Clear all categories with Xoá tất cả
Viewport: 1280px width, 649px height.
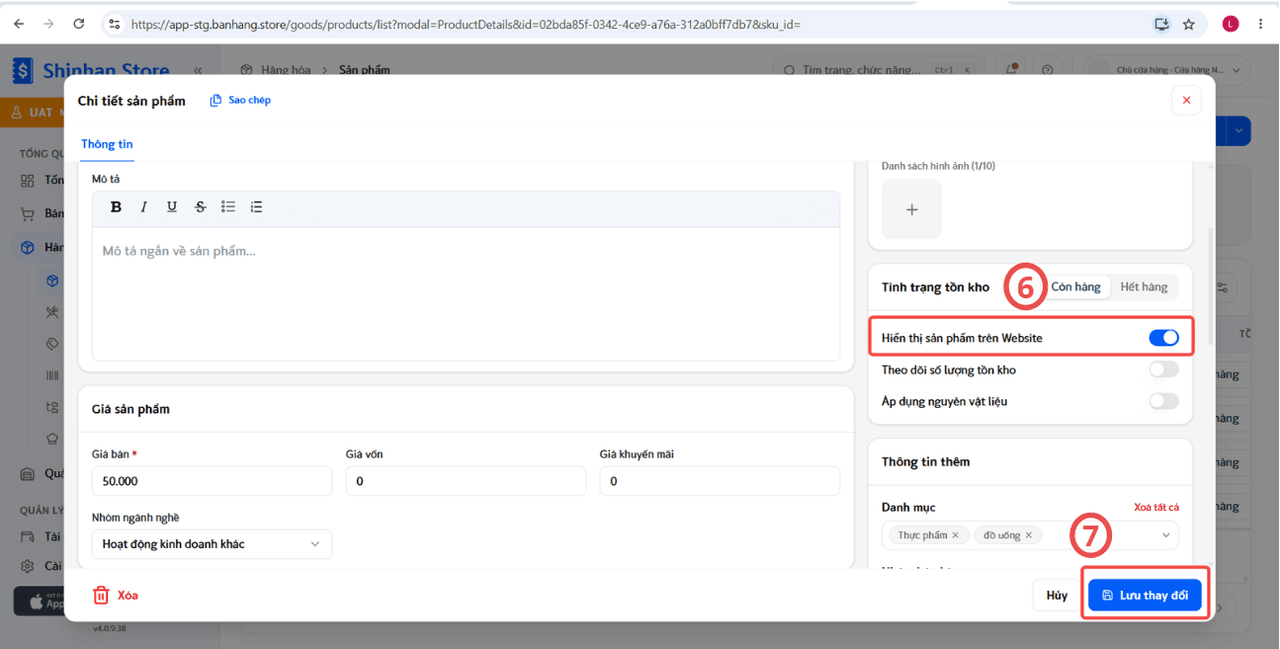[x=1156, y=507]
